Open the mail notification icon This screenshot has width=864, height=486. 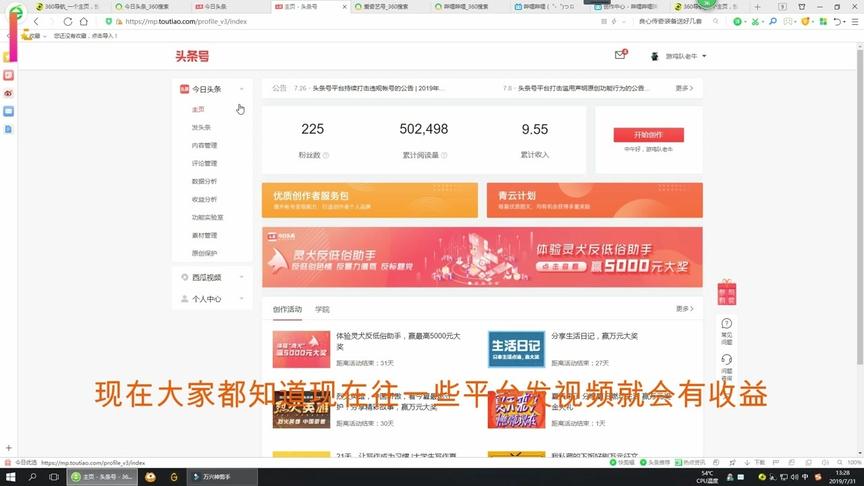tap(620, 55)
